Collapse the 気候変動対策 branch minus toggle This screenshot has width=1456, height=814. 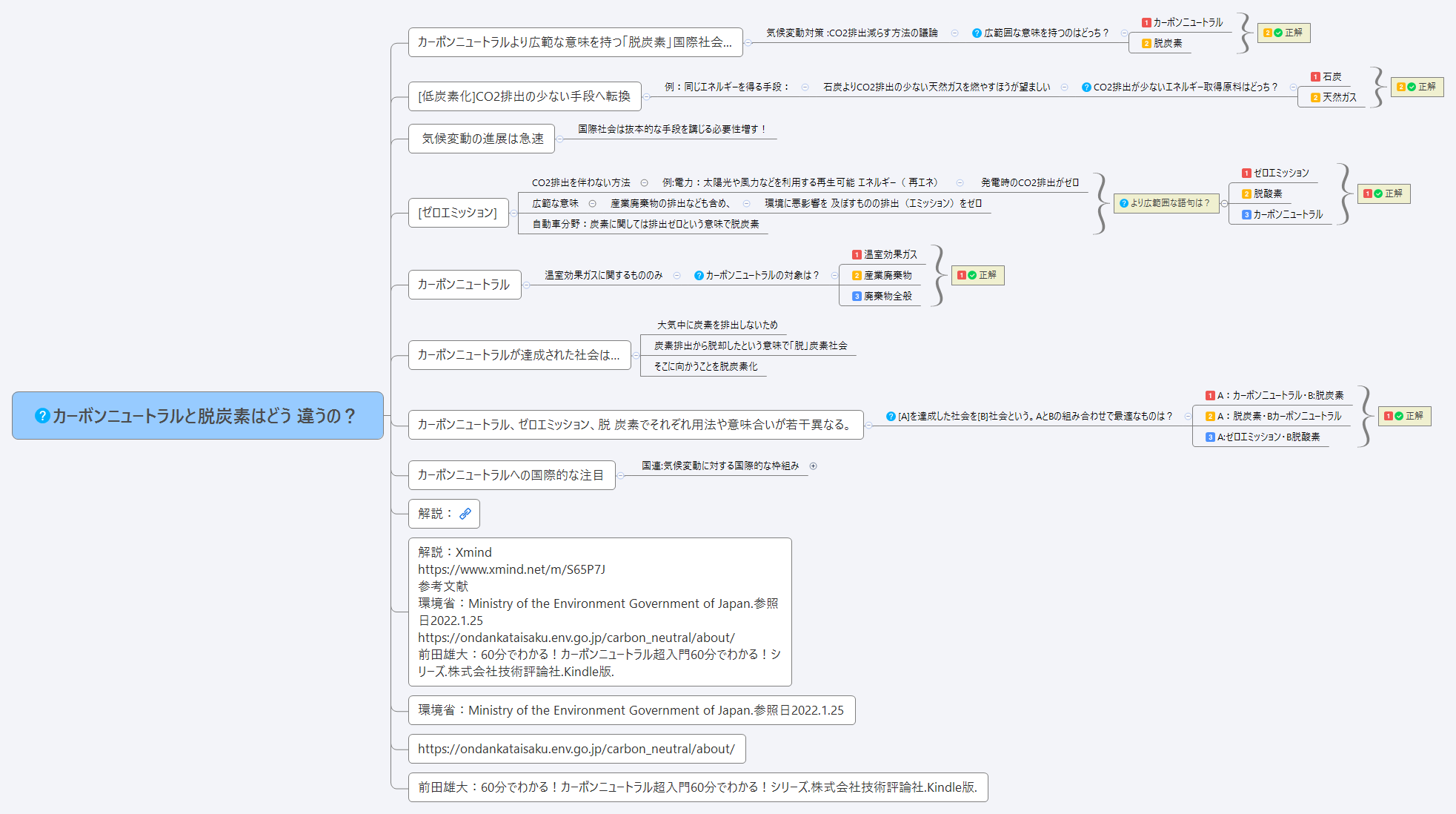click(x=956, y=33)
